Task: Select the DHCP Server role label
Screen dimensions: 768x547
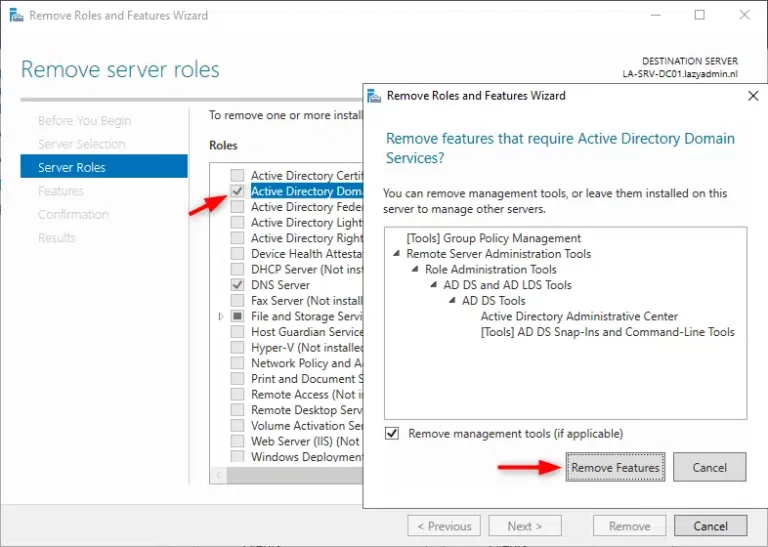Action: coord(307,269)
